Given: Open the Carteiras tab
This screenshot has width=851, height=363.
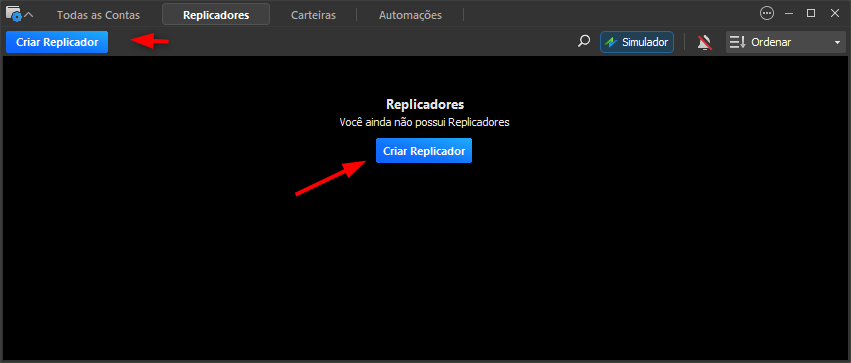Looking at the screenshot, I should (313, 15).
